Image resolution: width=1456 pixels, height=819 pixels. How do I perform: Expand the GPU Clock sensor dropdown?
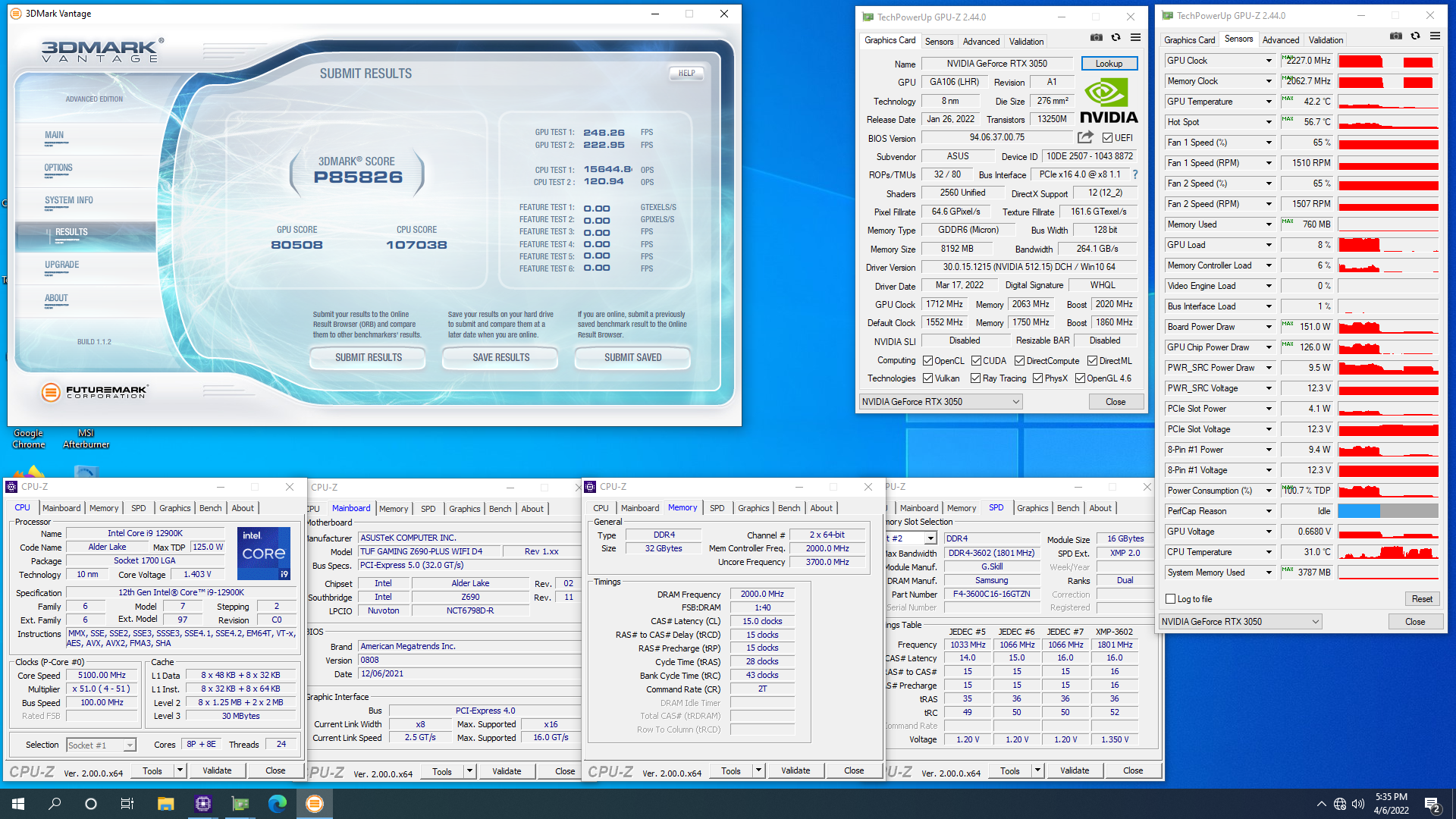(1268, 61)
